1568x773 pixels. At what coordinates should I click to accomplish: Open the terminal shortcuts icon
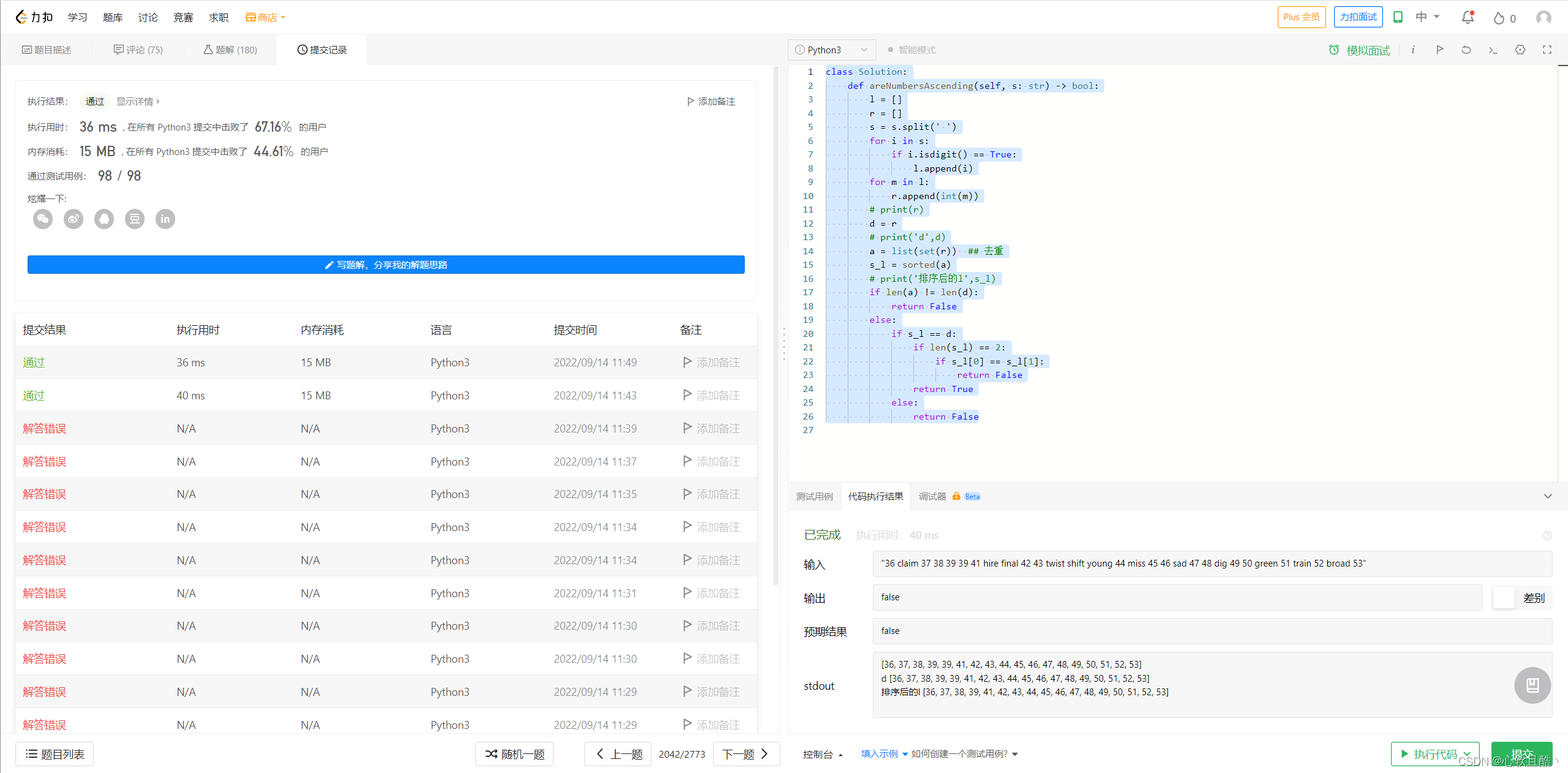(x=1493, y=50)
